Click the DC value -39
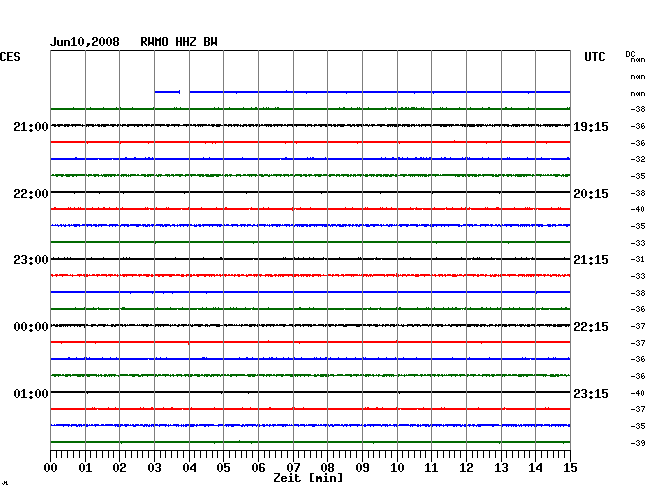 tap(638, 443)
